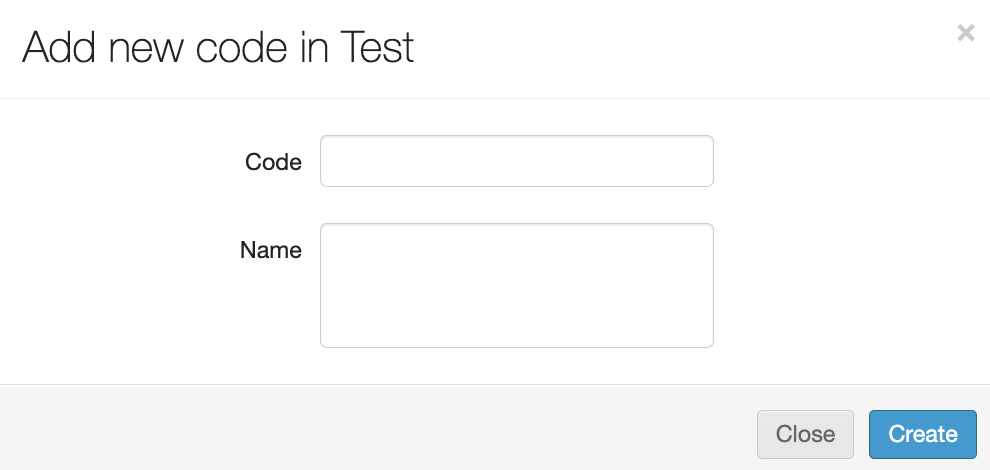Select the empty Code box to type
This screenshot has height=470, width=990.
pyautogui.click(x=516, y=161)
